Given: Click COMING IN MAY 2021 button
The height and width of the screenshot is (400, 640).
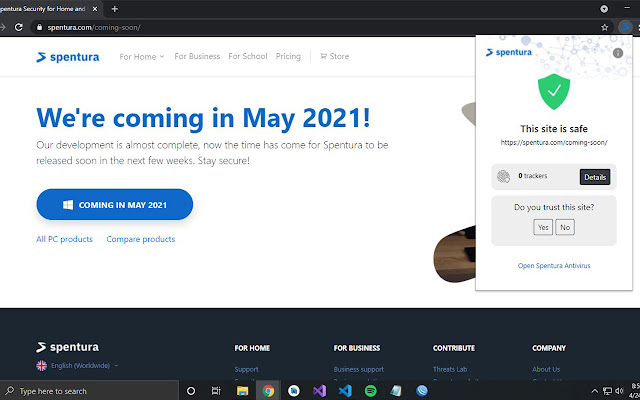Looking at the screenshot, I should pos(115,204).
